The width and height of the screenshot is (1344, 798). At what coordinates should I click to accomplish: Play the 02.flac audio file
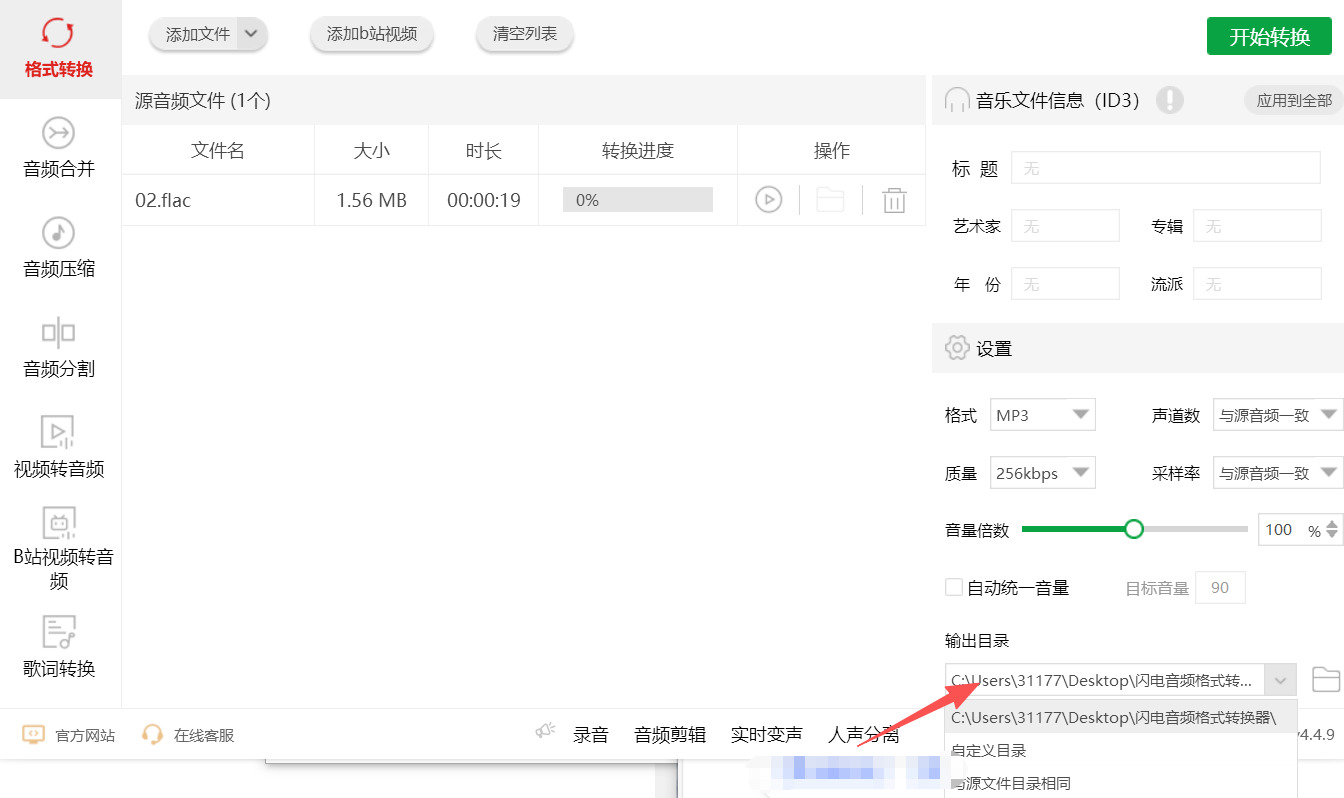(x=768, y=200)
